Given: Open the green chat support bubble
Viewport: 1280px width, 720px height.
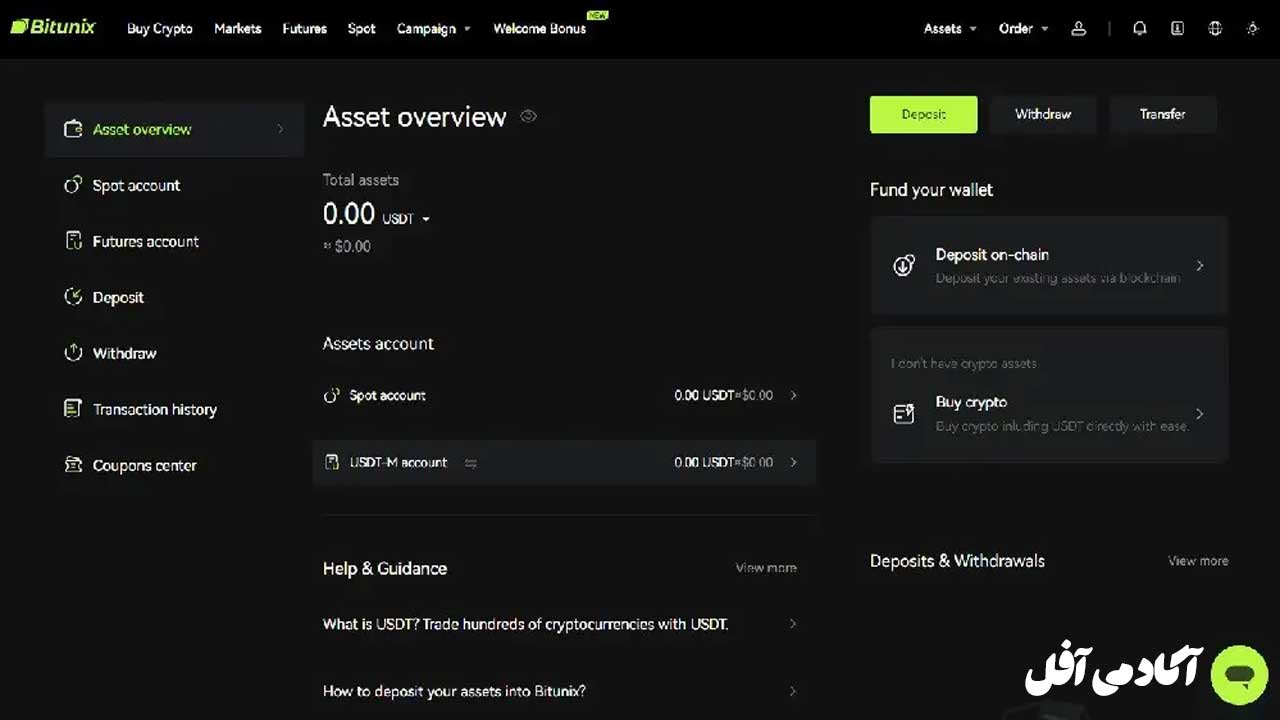Looking at the screenshot, I should pyautogui.click(x=1239, y=674).
